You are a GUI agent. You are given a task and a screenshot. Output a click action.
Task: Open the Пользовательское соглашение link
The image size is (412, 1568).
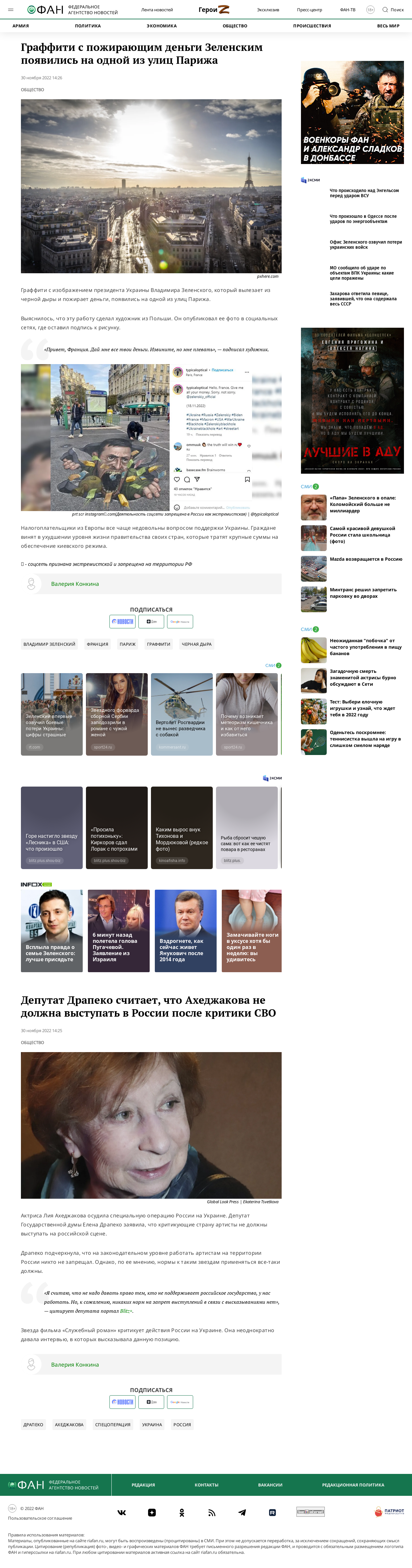40,1518
